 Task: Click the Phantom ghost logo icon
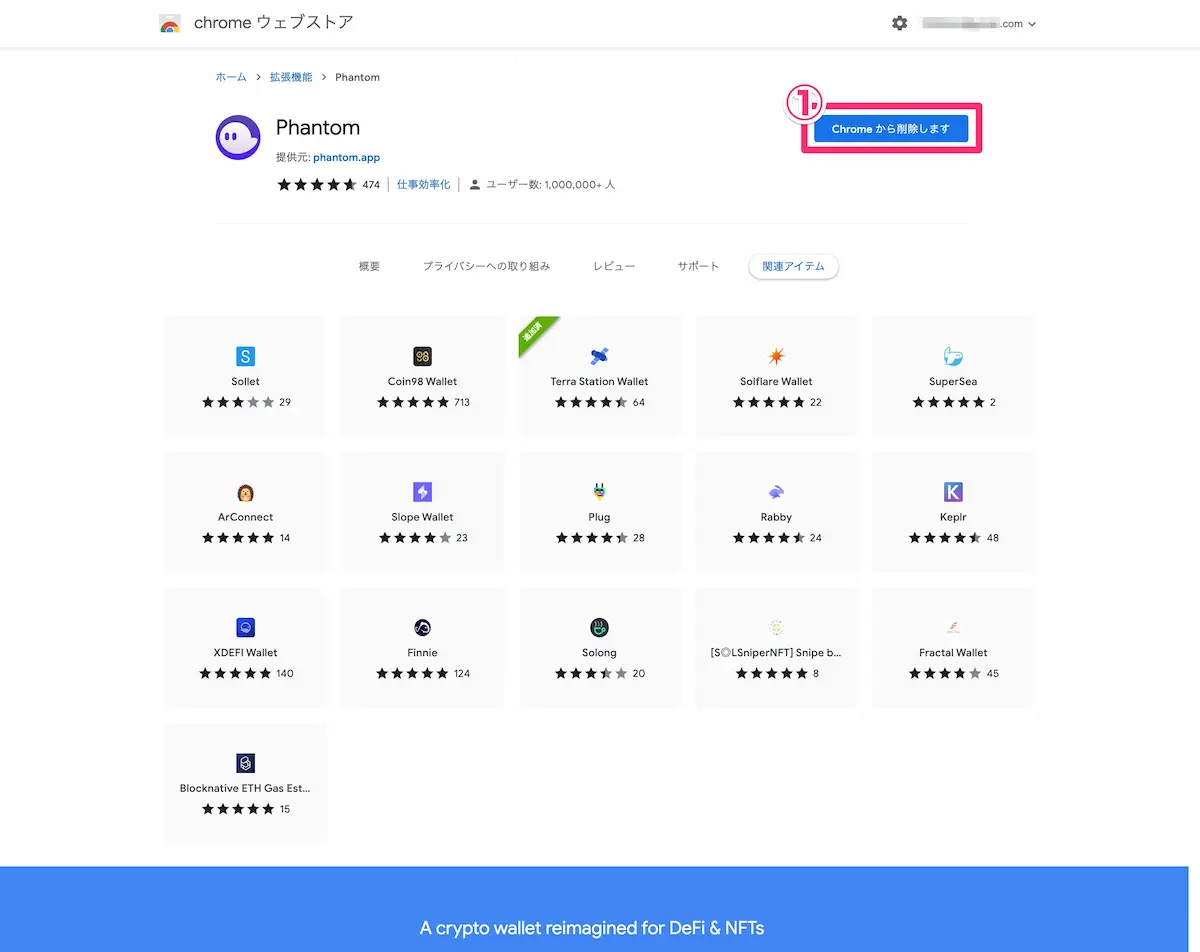(238, 138)
